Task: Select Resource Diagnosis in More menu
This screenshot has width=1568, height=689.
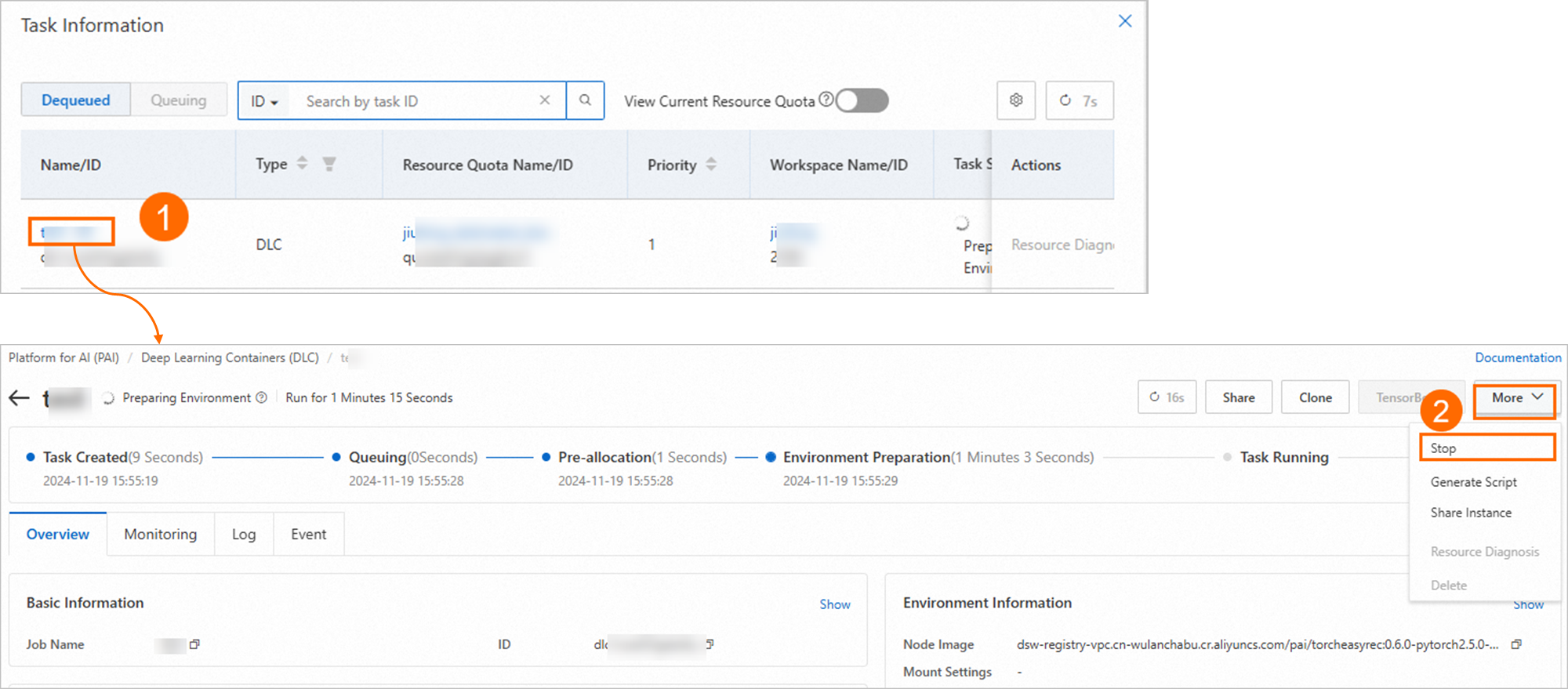Action: 1485,552
